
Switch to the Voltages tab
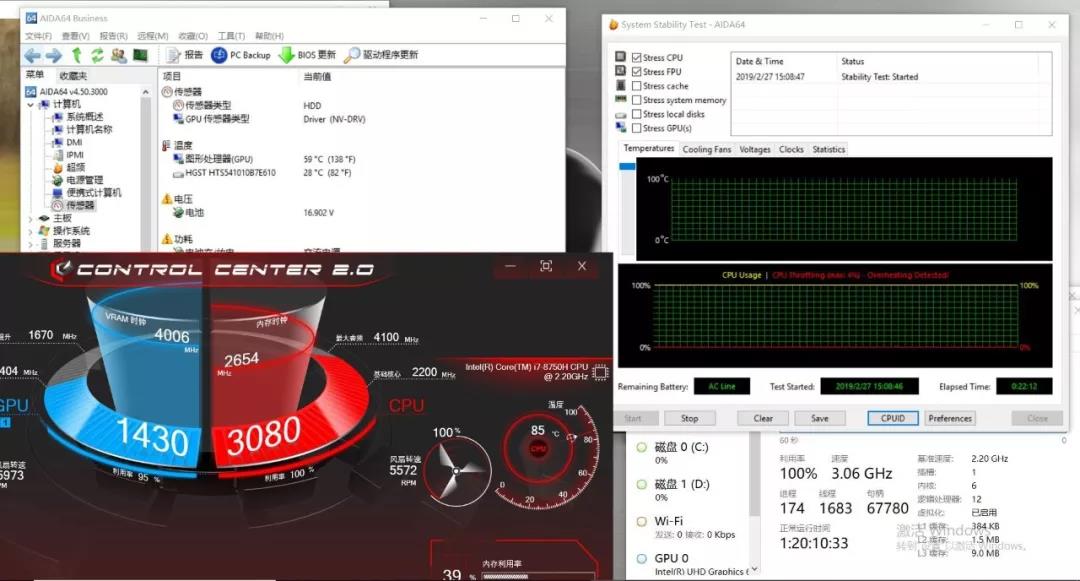755,149
